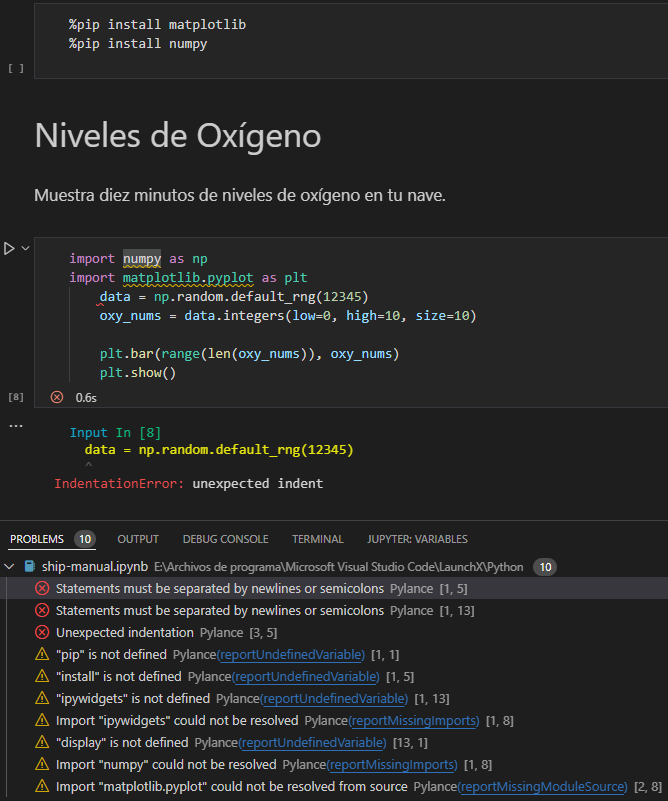Click the cell output ellipsis menu

coord(16,426)
